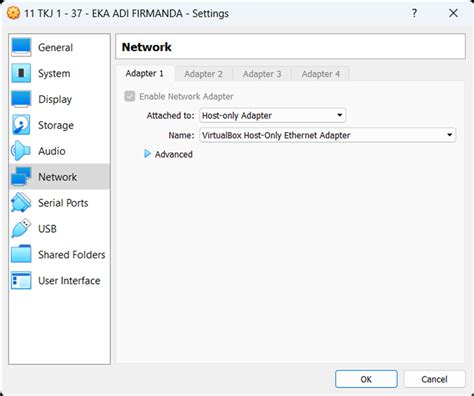Switch to the Adapter 3 tab
The width and height of the screenshot is (474, 396).
(x=262, y=74)
